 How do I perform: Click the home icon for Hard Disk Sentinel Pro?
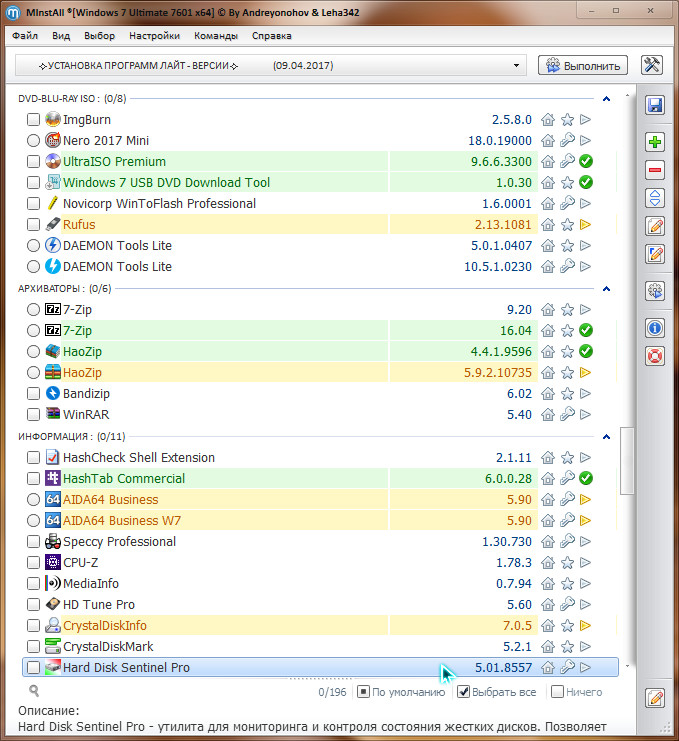point(548,667)
